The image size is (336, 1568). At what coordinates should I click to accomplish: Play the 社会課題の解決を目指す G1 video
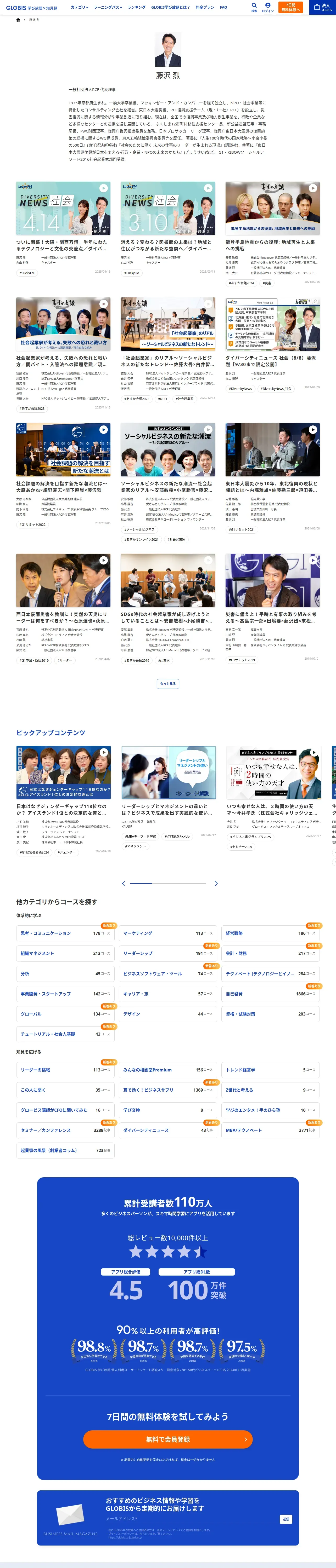(x=104, y=430)
